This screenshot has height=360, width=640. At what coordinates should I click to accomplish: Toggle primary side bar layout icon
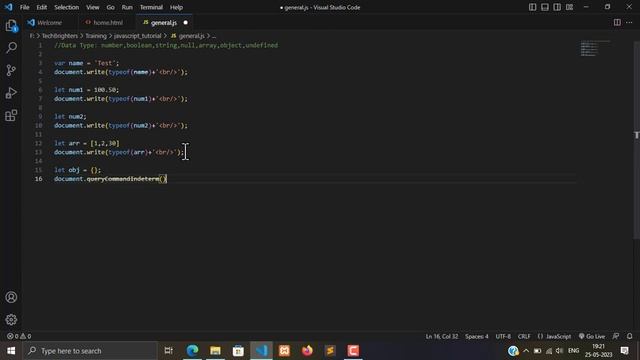[532, 7]
